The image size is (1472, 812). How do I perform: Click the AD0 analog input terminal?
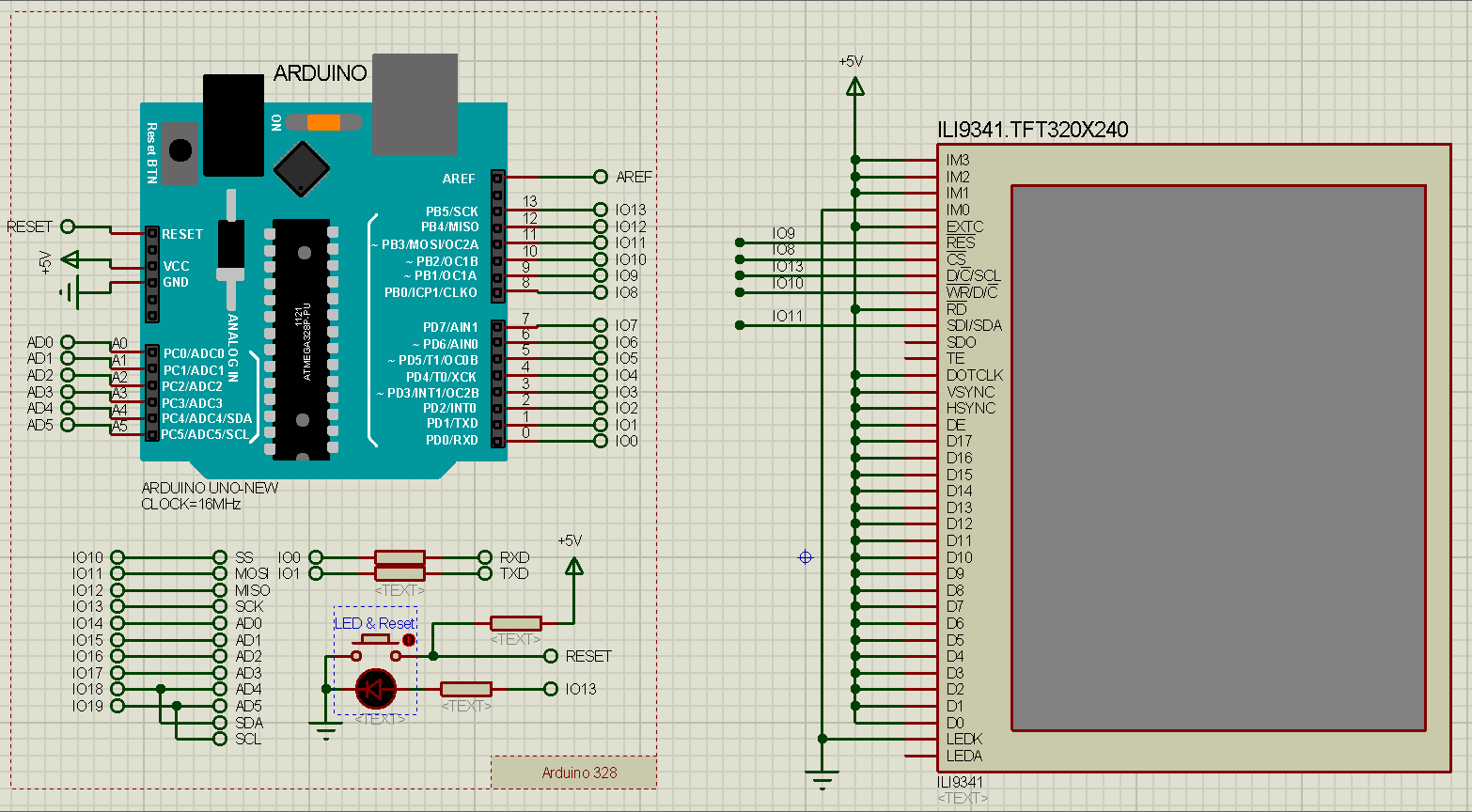click(66, 341)
